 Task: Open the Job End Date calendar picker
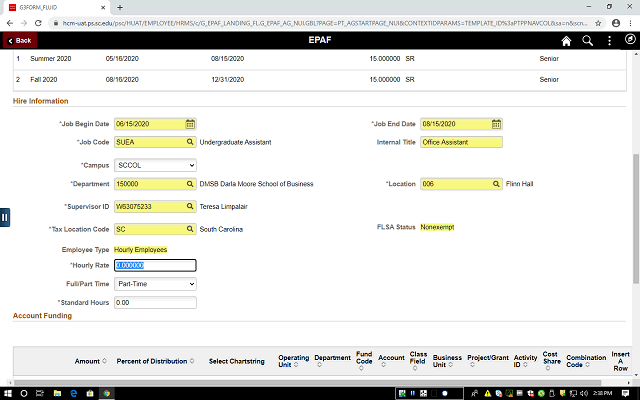click(x=495, y=124)
